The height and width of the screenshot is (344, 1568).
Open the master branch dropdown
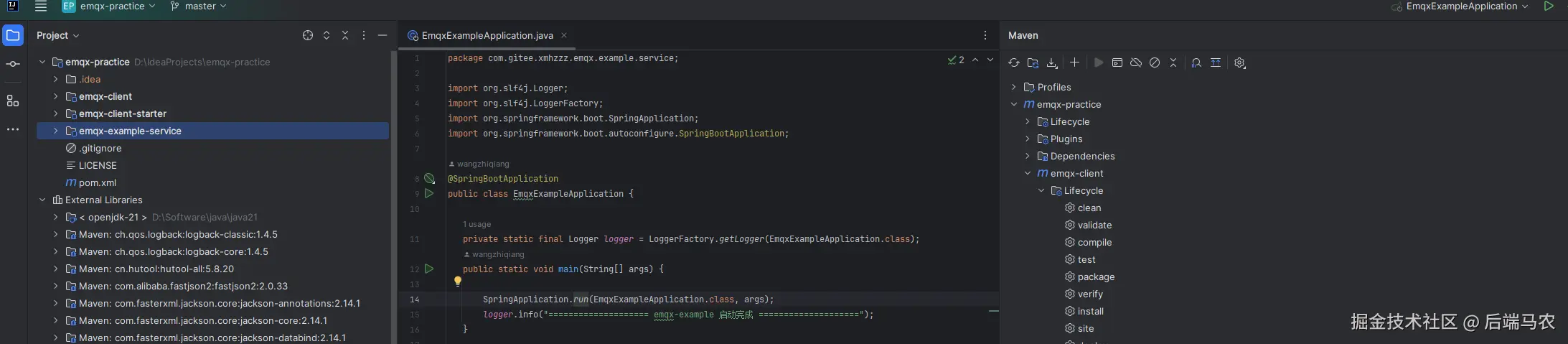[198, 6]
